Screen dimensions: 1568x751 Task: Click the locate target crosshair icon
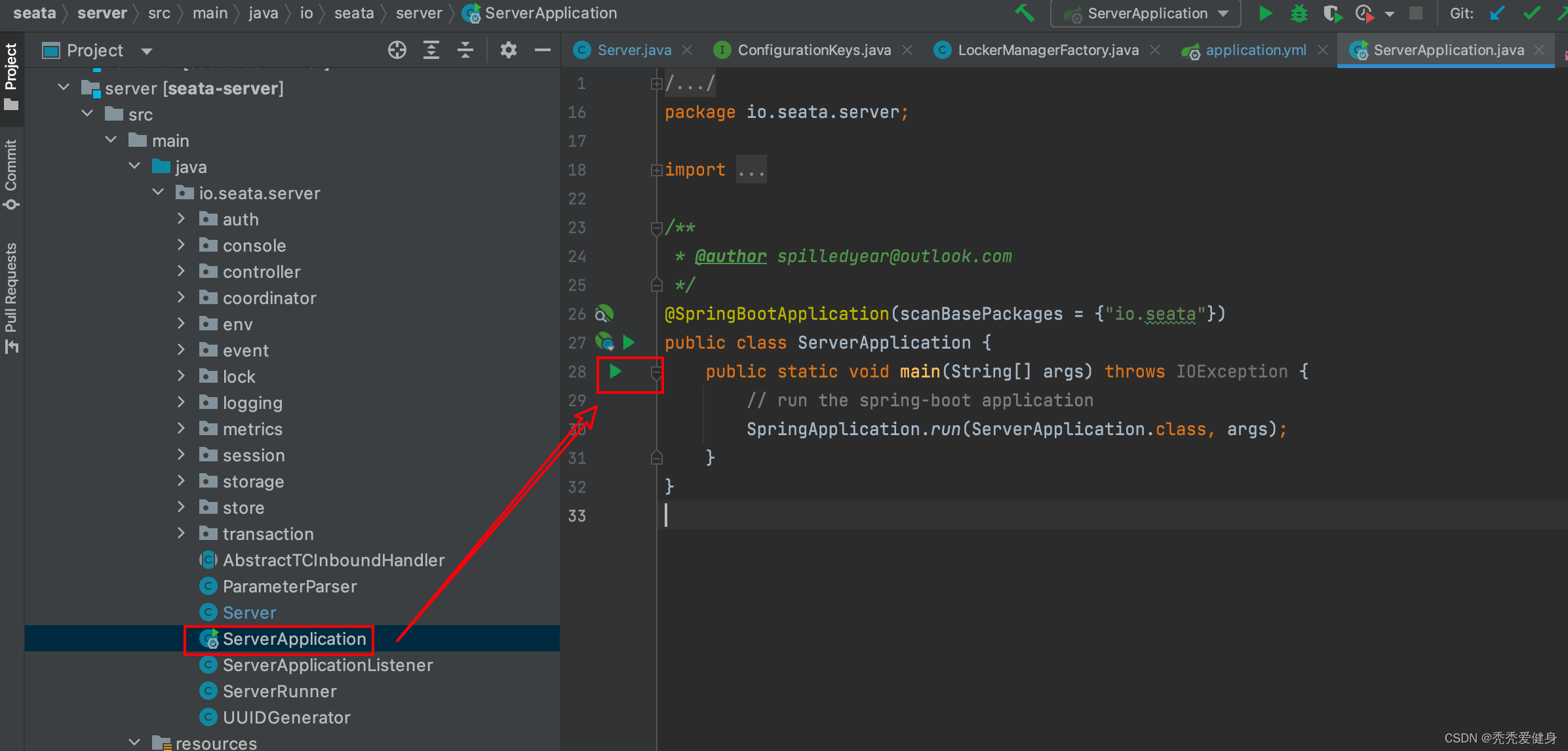pos(397,50)
